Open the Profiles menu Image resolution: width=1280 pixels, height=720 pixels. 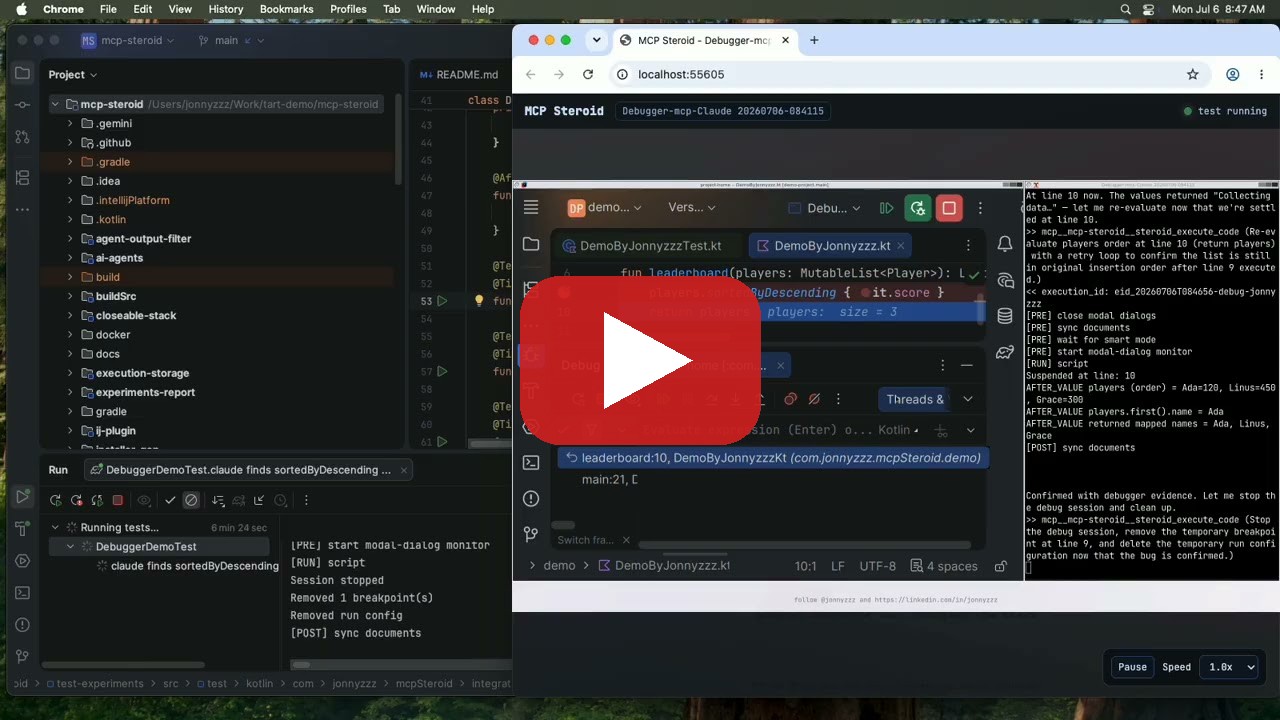[x=348, y=9]
